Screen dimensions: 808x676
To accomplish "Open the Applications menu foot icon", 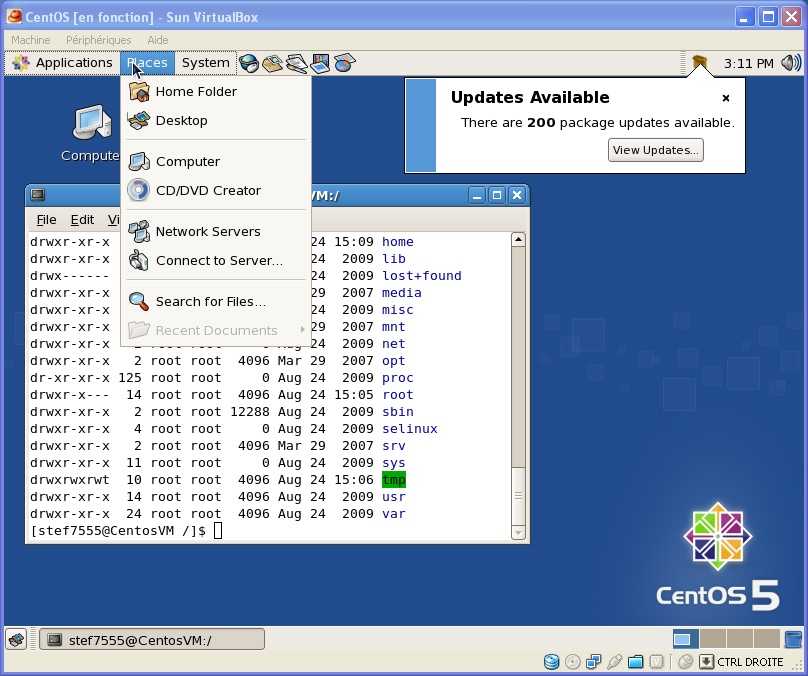I will (21, 63).
